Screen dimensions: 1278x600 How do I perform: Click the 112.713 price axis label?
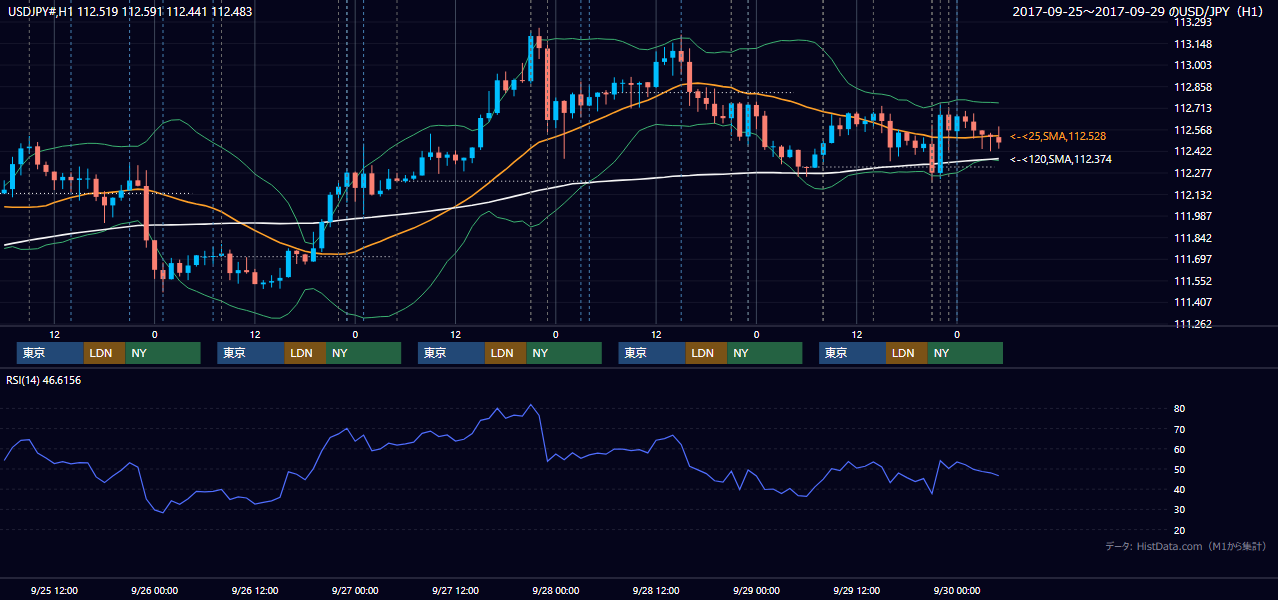[1192, 108]
